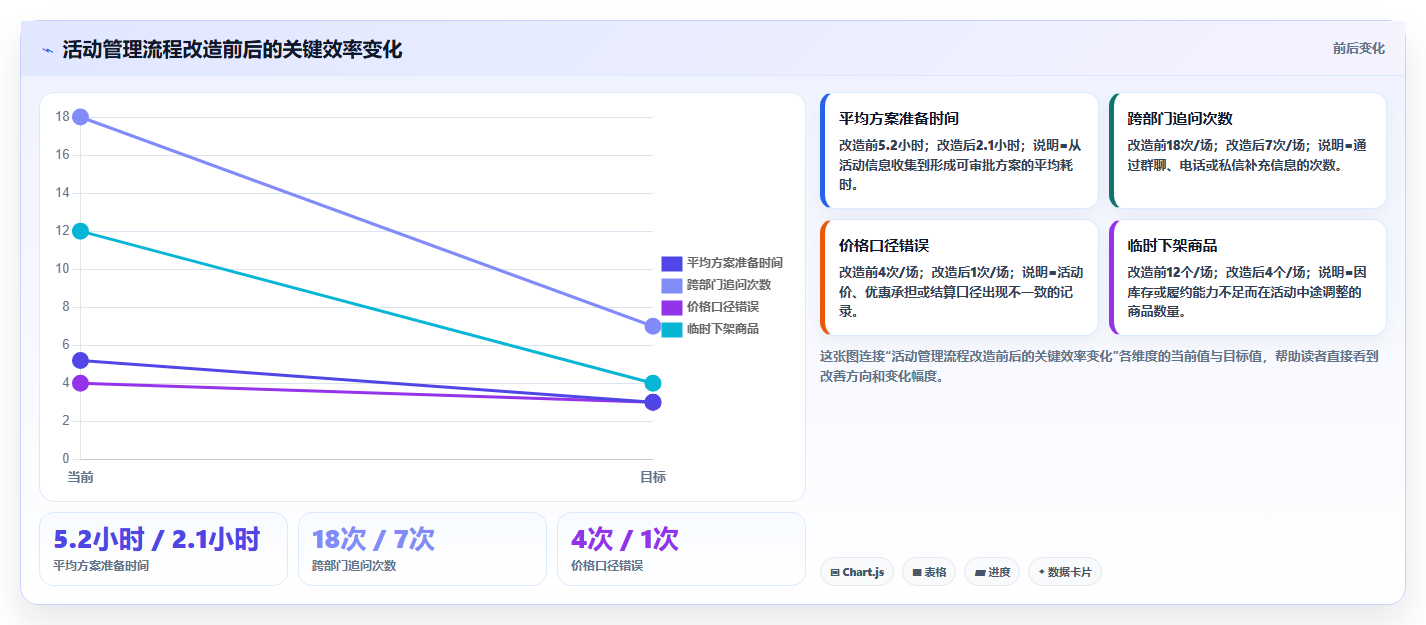
Task: Open the 价格口径错误 info card
Action: (959, 277)
